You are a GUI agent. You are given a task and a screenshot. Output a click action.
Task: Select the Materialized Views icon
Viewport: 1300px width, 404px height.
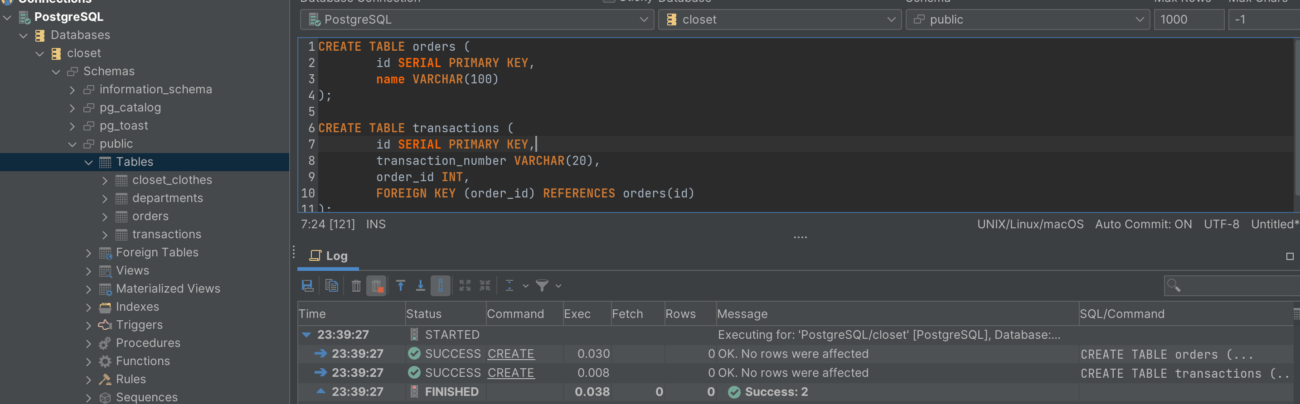click(x=105, y=288)
